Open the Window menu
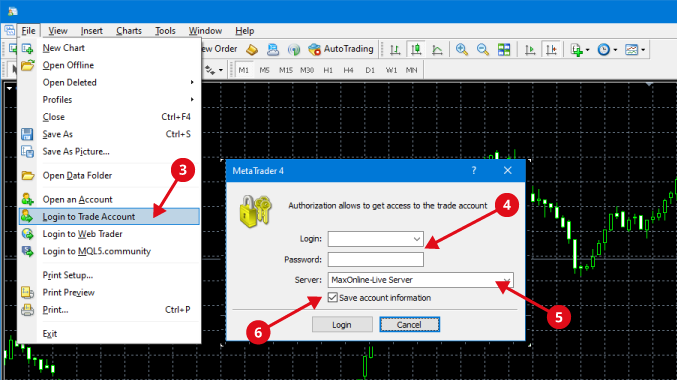 coord(205,31)
